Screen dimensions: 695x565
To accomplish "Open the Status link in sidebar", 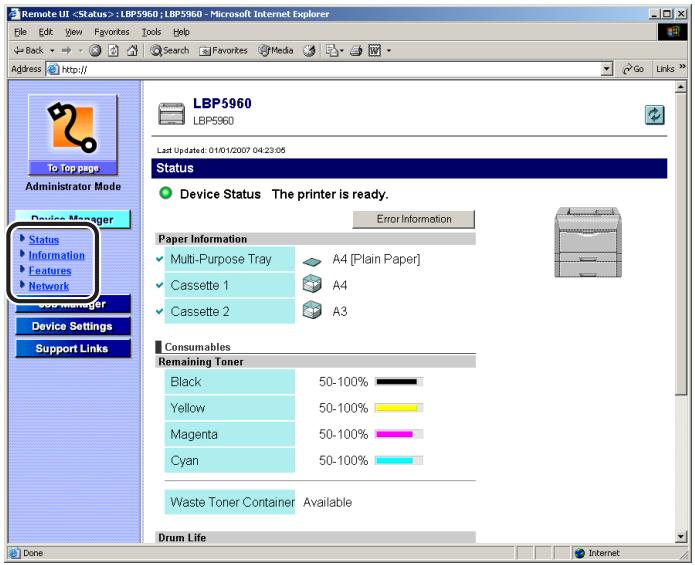I will [43, 239].
